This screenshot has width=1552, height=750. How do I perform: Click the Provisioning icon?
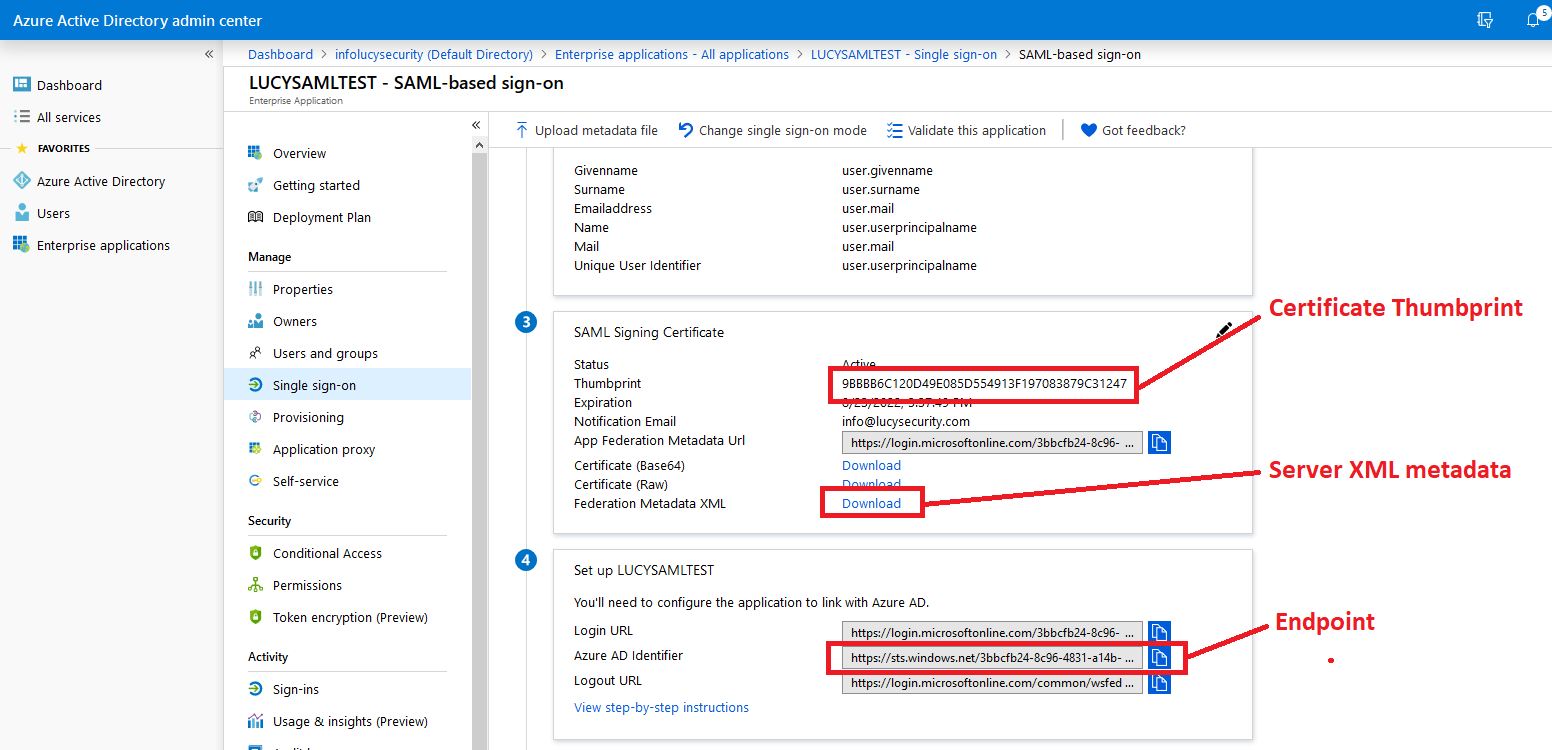(x=255, y=417)
